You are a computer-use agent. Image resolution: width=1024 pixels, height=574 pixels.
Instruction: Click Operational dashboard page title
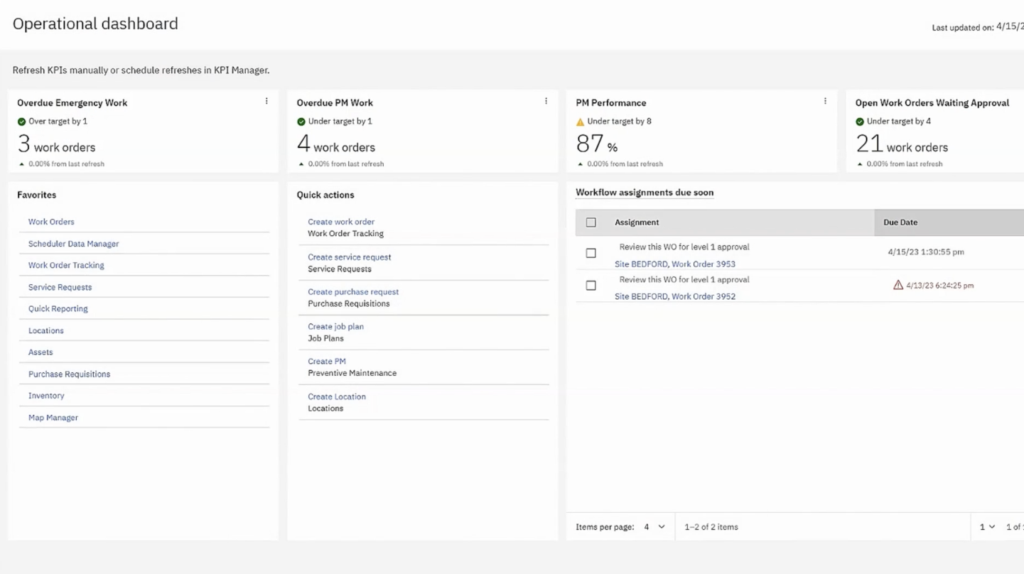coord(95,24)
